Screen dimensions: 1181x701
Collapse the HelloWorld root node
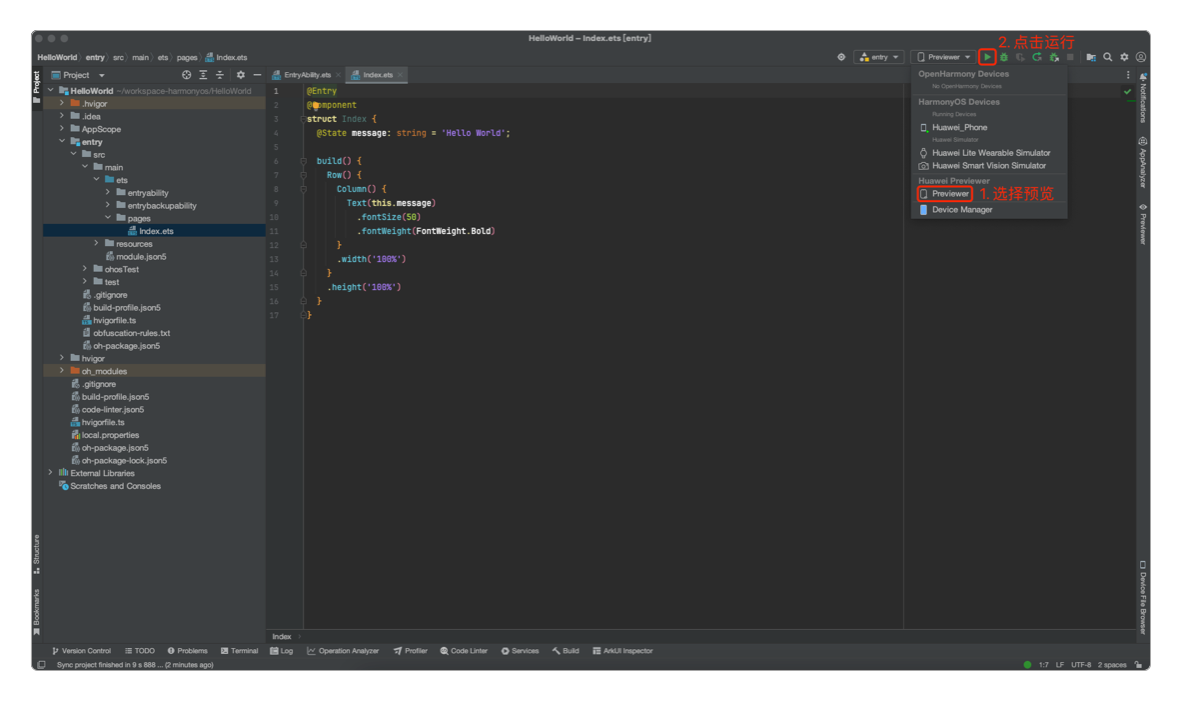click(x=51, y=91)
